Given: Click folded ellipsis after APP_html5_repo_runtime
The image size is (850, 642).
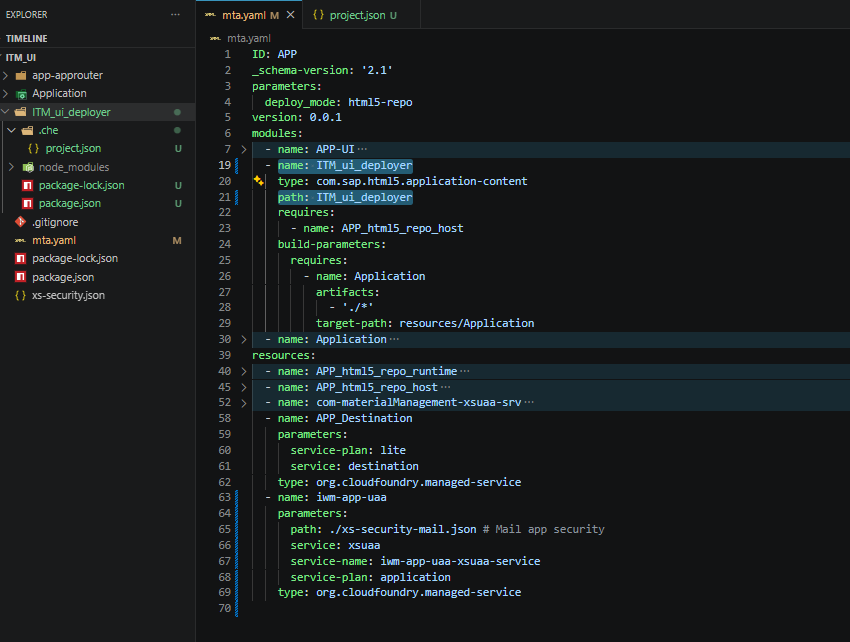Looking at the screenshot, I should tap(465, 371).
